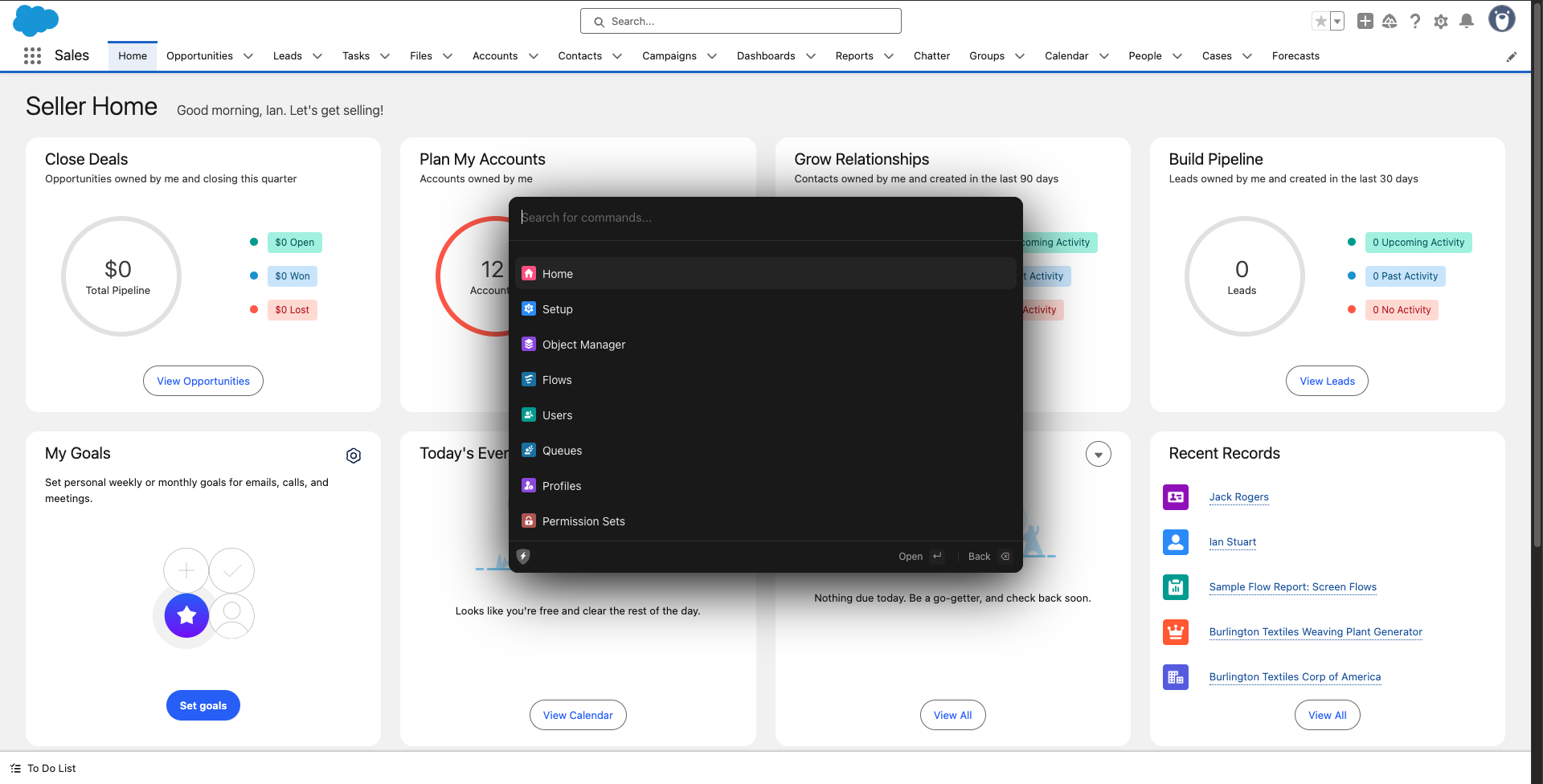Open the Favorites star icon

pos(1320,21)
